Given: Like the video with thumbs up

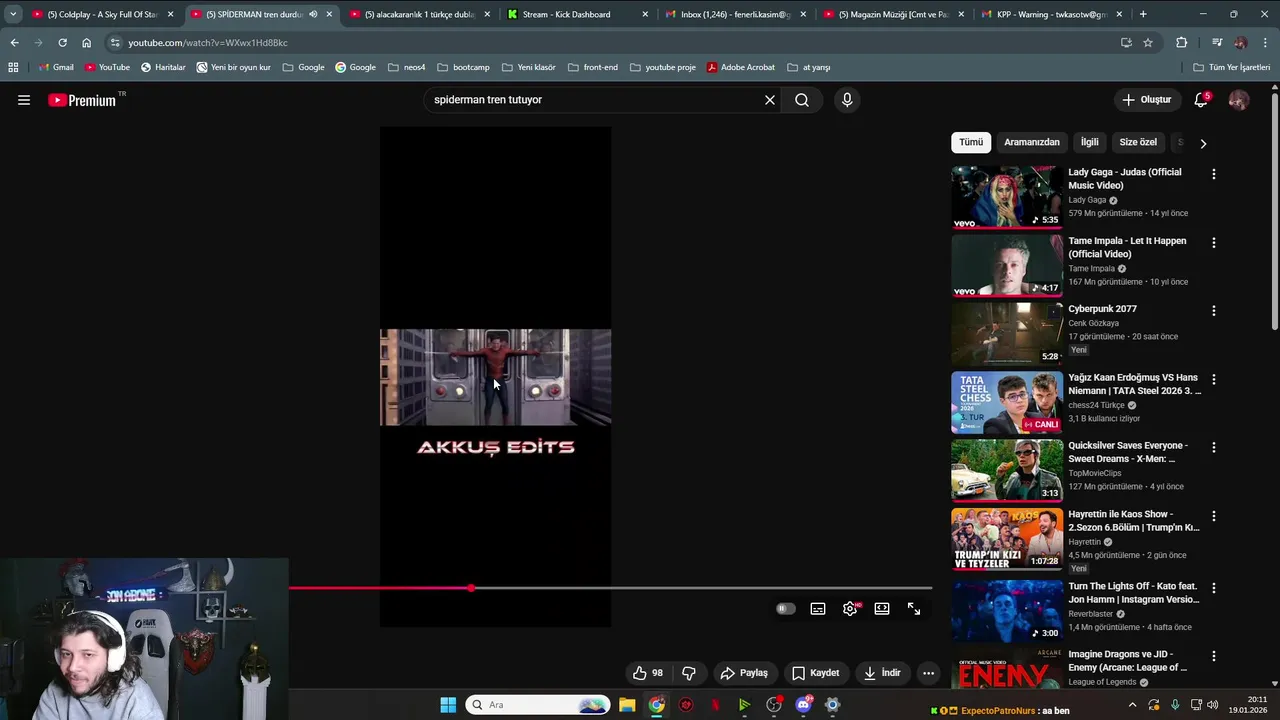Looking at the screenshot, I should [647, 673].
